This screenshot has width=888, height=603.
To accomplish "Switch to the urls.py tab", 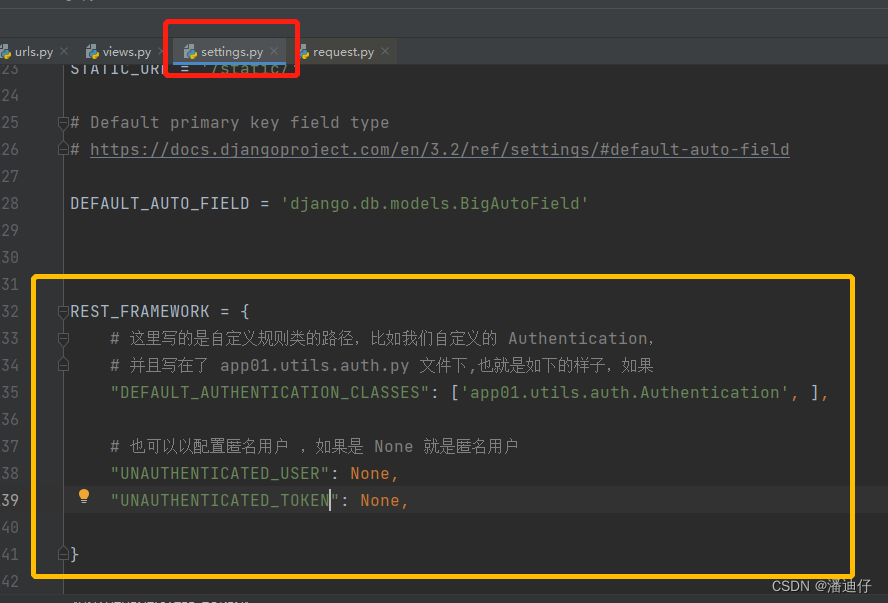I will 33,50.
